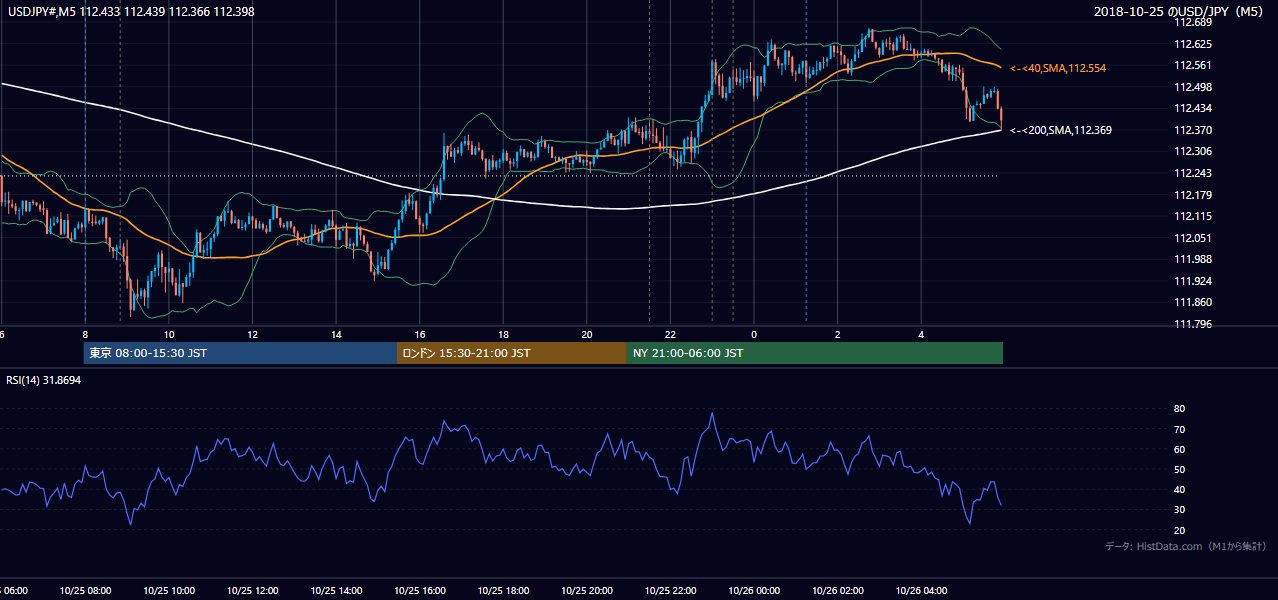Image resolution: width=1278 pixels, height=600 pixels.
Task: Click hour label 12 under price chart
Action: (253, 334)
